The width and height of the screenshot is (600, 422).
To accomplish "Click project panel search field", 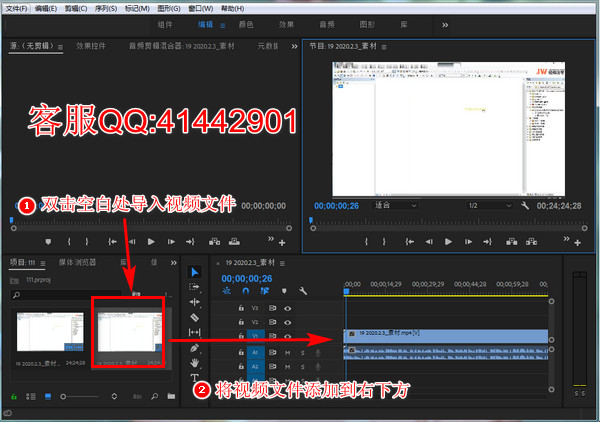I will click(66, 295).
